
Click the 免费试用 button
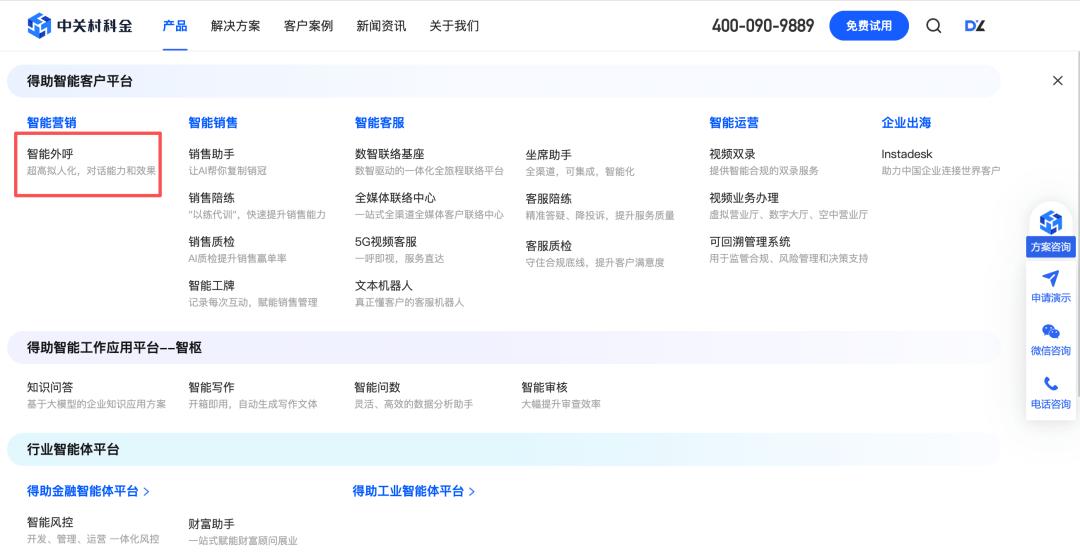point(869,26)
